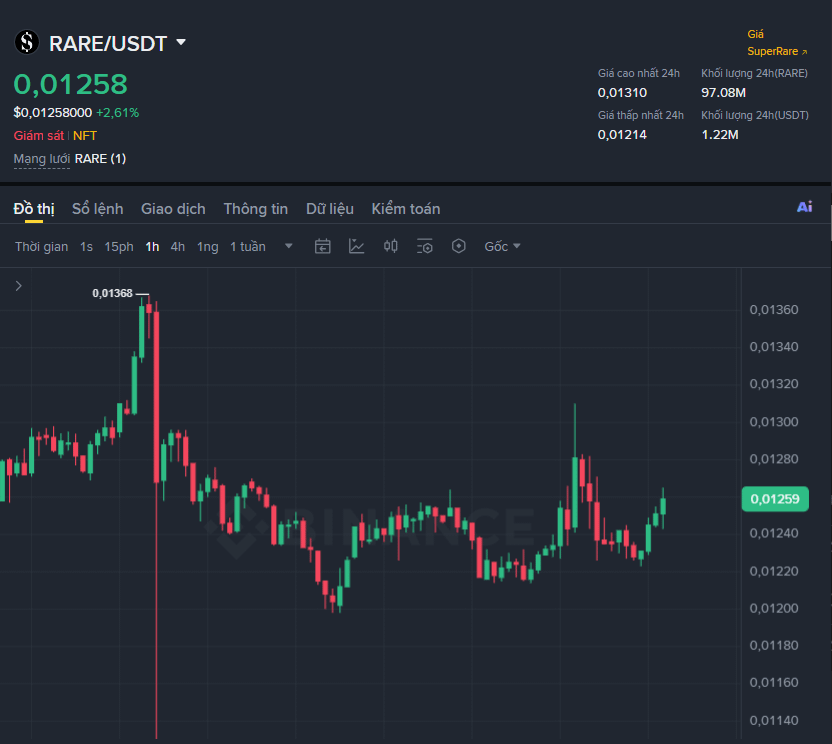Click the Giám sát tag
832x744 pixels.
point(39,135)
